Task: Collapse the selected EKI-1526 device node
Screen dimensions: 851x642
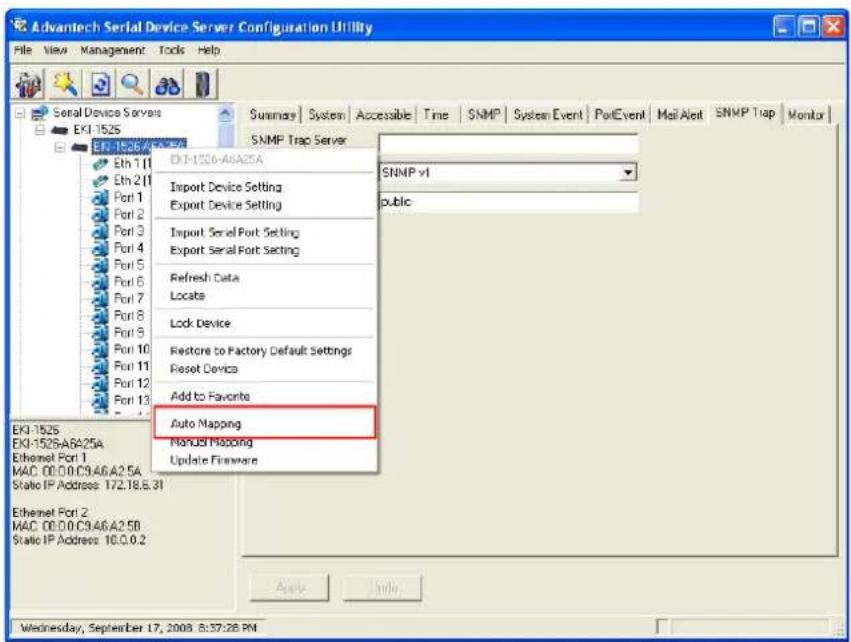Action: tap(60, 147)
